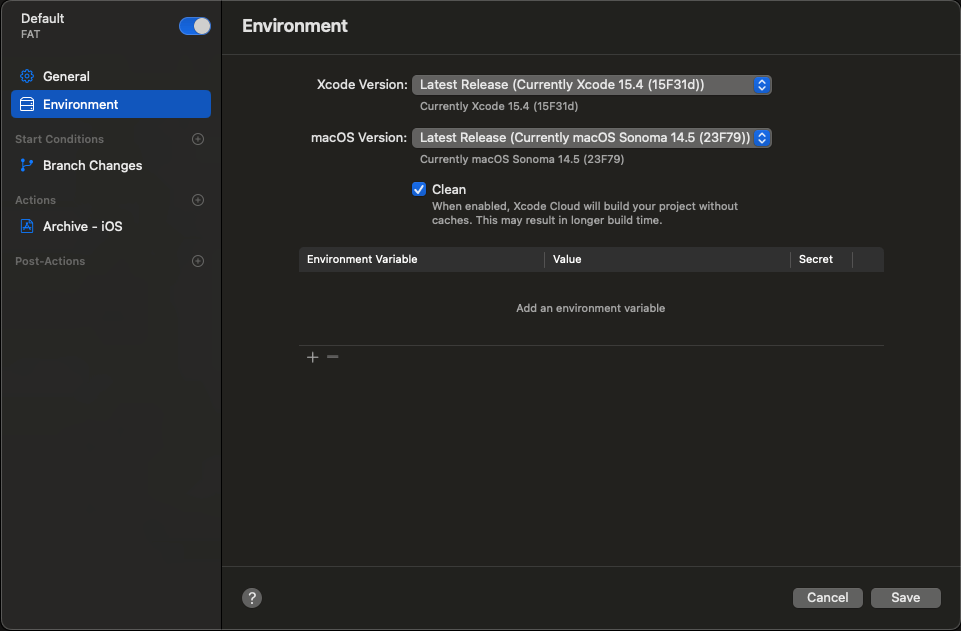
Task: Click the Archive - iOS document icon
Action: [27, 227]
